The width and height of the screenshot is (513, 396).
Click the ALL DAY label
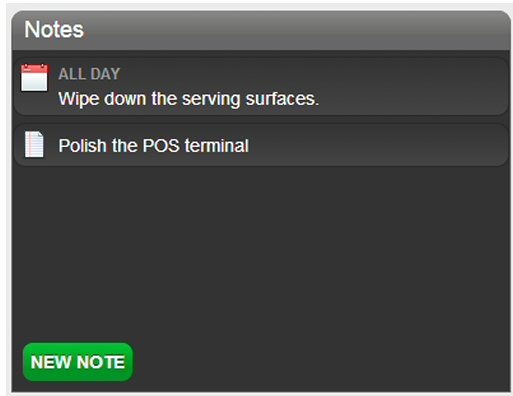[89, 74]
